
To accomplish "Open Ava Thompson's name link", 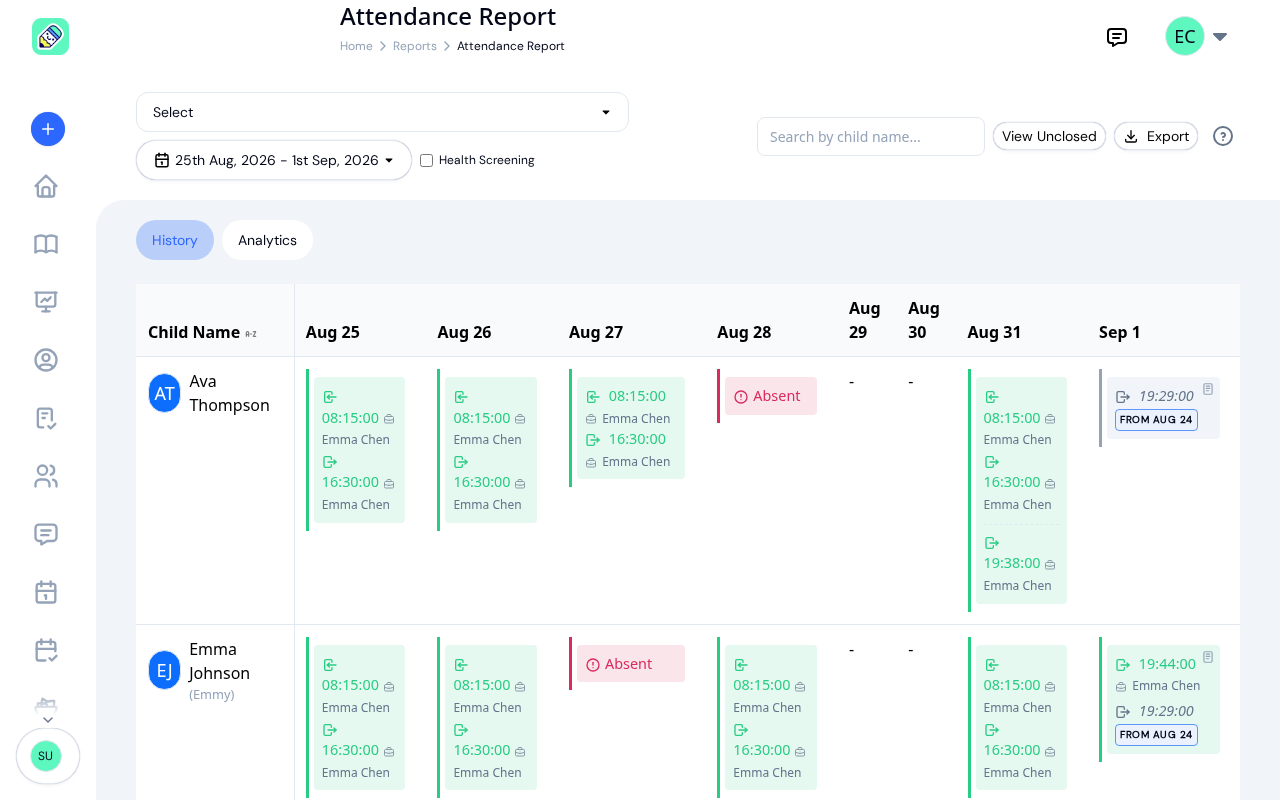I will point(229,393).
